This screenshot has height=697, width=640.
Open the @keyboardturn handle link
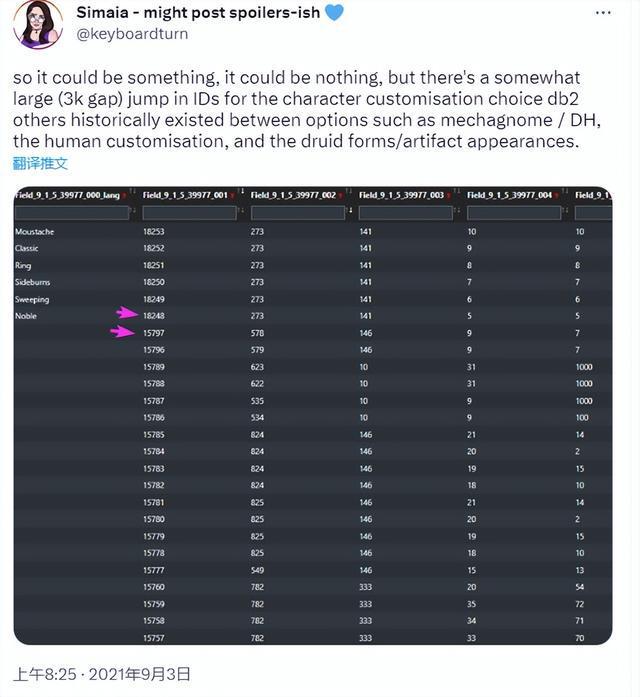(132, 34)
